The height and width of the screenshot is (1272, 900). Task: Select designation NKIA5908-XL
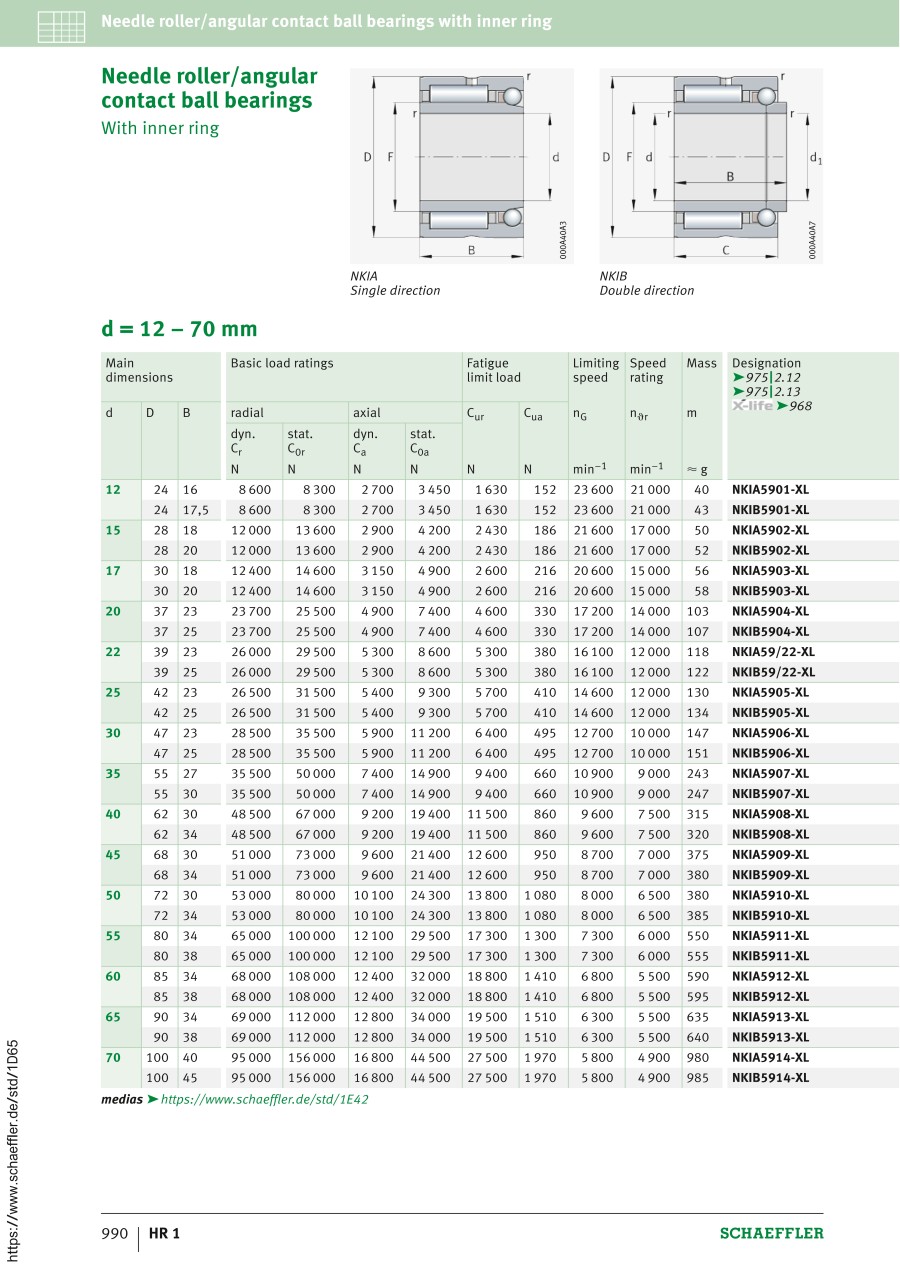click(770, 814)
